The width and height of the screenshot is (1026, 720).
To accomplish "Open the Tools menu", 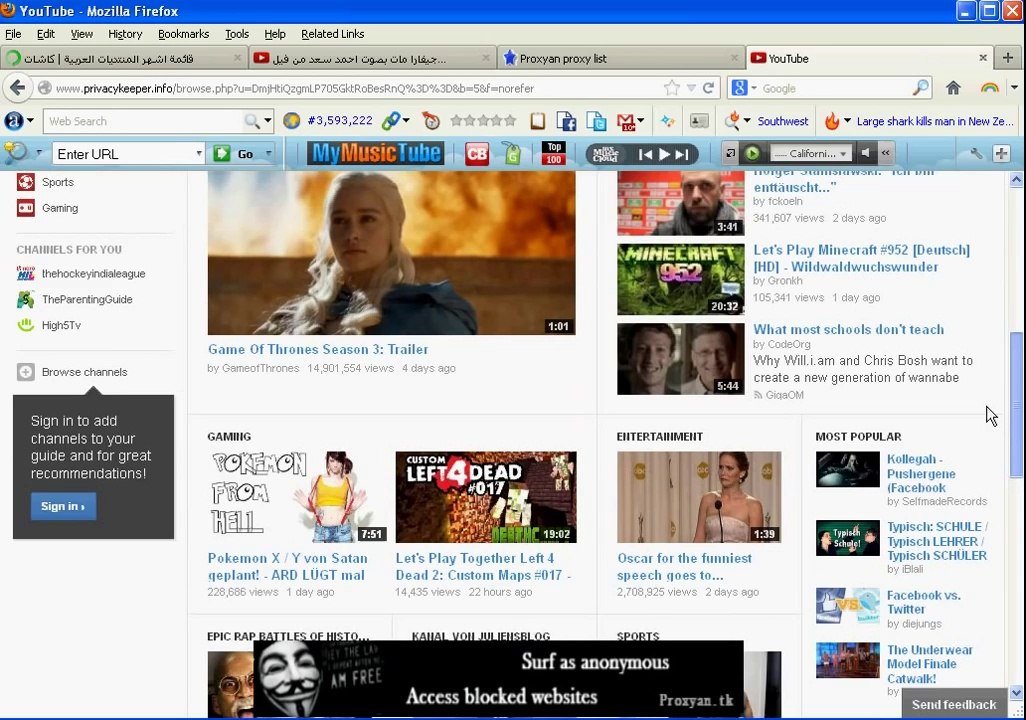I will click(237, 34).
